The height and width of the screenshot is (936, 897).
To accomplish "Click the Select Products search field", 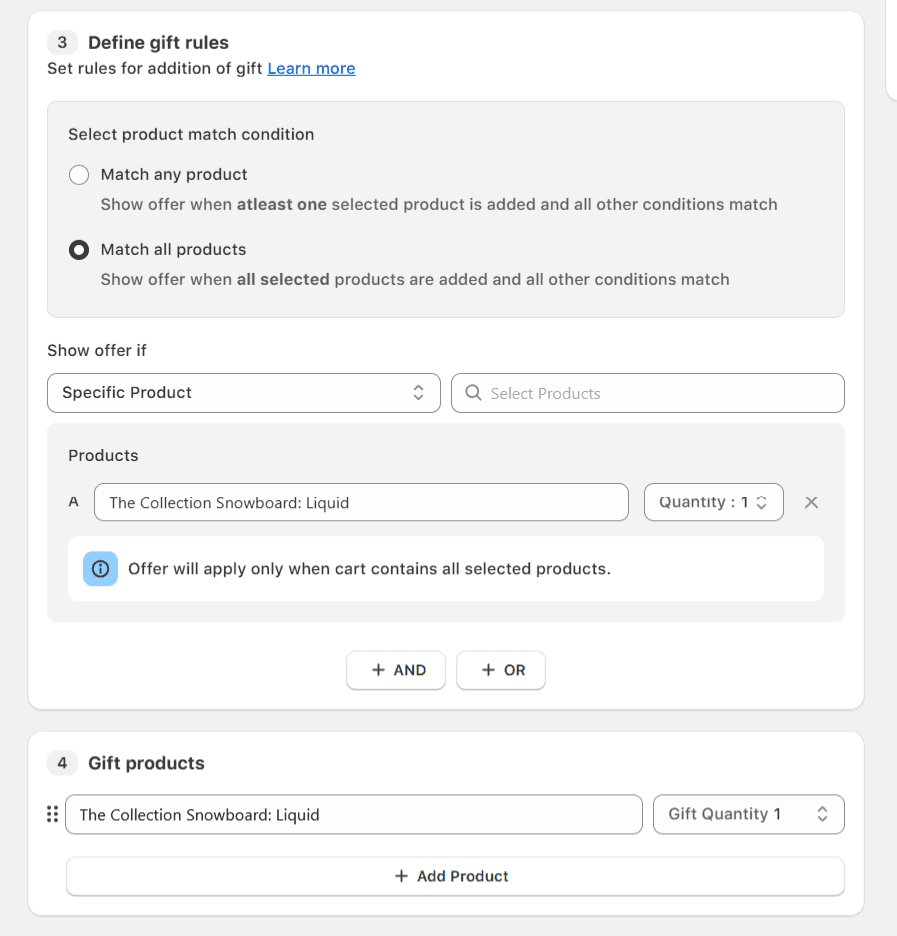I will pyautogui.click(x=660, y=393).
